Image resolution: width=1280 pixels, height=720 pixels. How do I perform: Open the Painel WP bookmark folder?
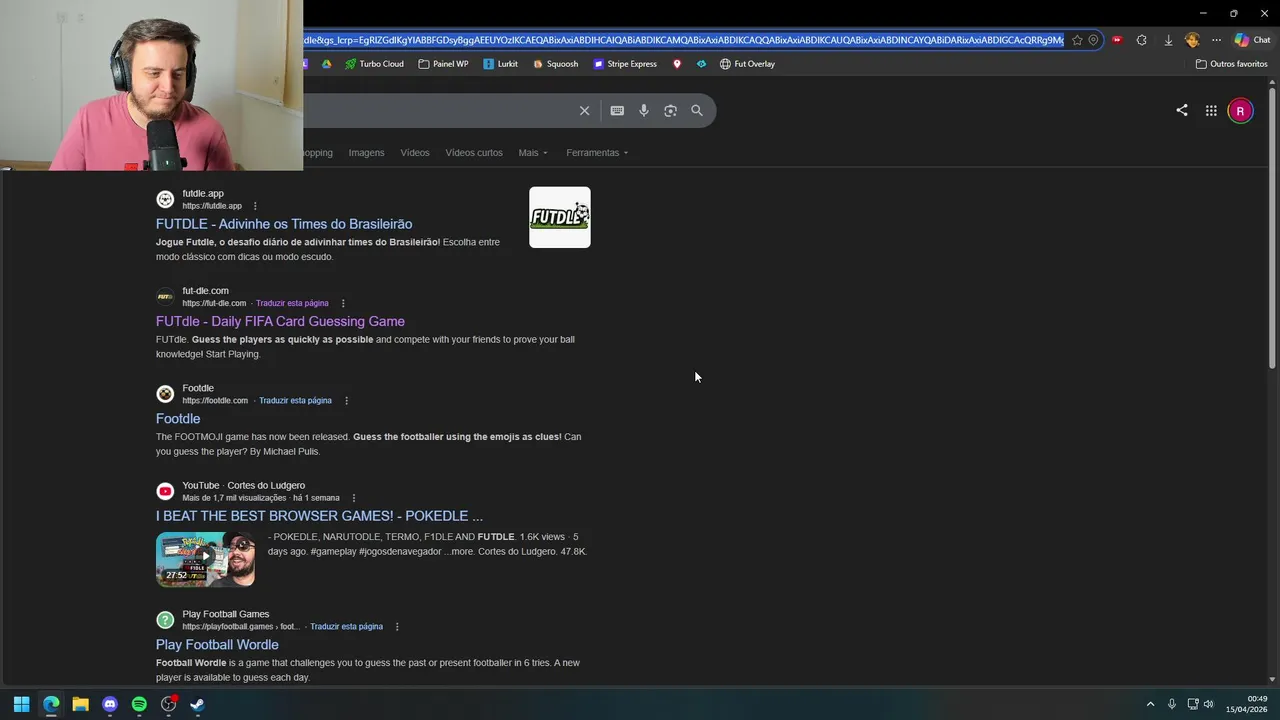point(443,64)
